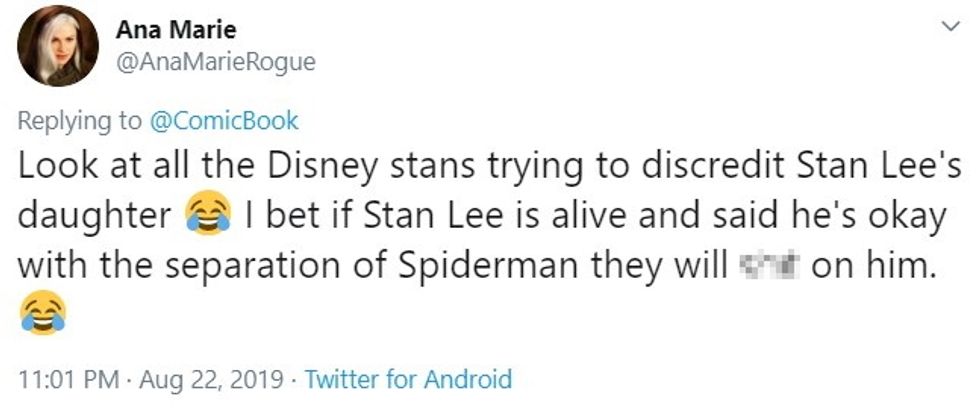Click the laughing emoji after "daughter"
This screenshot has width=980, height=418.
point(207,216)
